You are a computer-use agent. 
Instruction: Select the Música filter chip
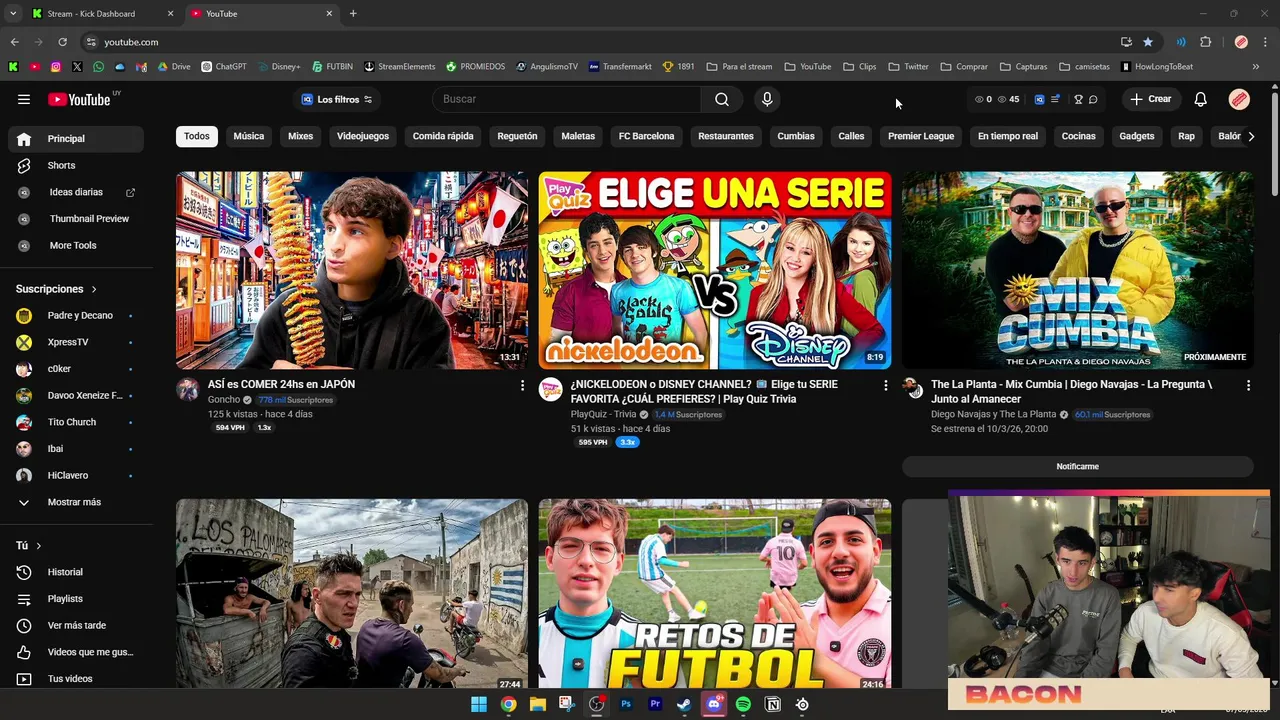249,136
